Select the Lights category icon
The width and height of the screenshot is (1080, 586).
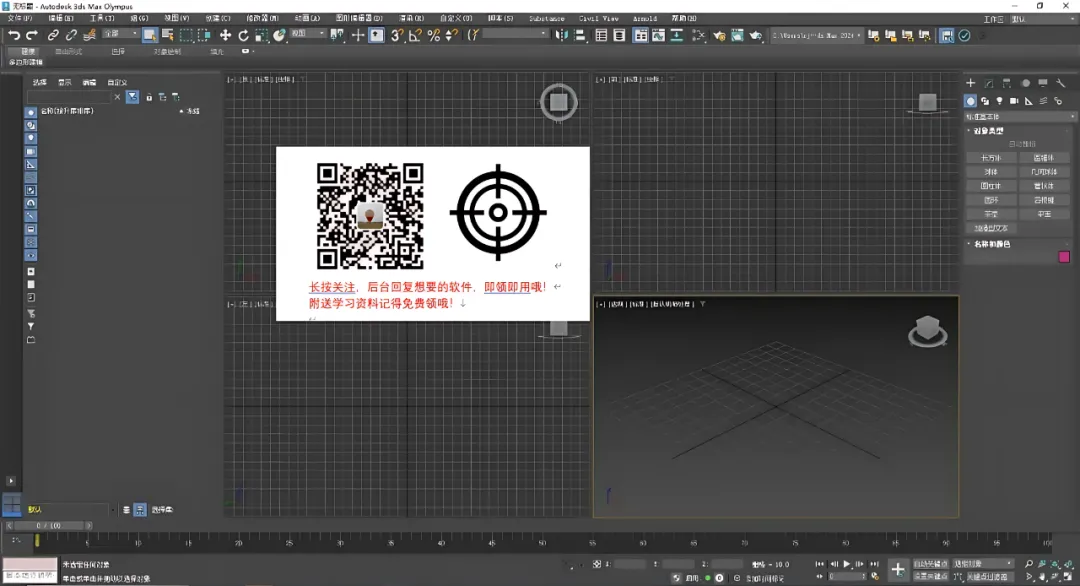tap(999, 101)
